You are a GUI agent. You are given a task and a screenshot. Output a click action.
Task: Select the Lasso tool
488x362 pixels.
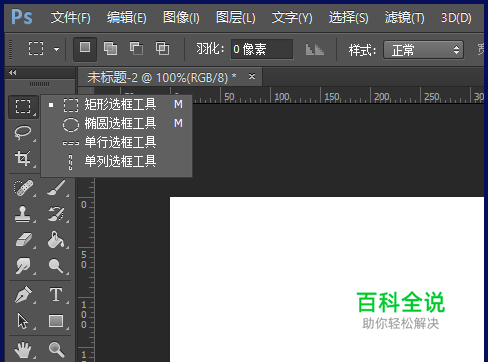(23, 133)
